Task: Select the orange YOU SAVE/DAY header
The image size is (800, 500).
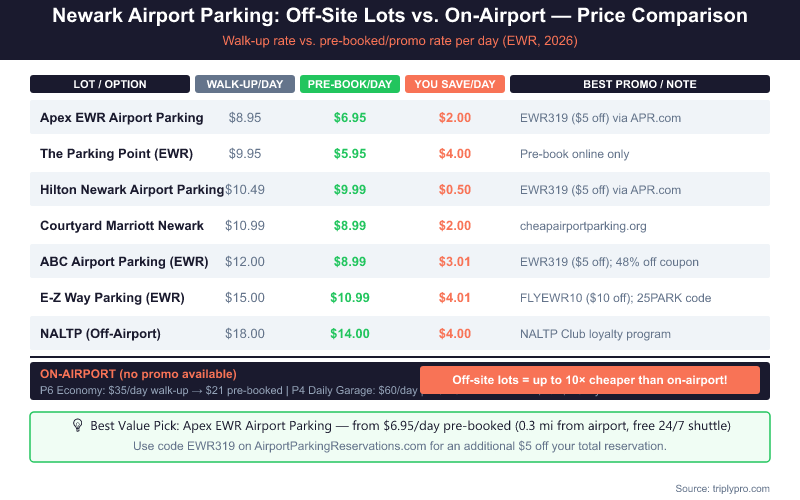Action: [455, 84]
